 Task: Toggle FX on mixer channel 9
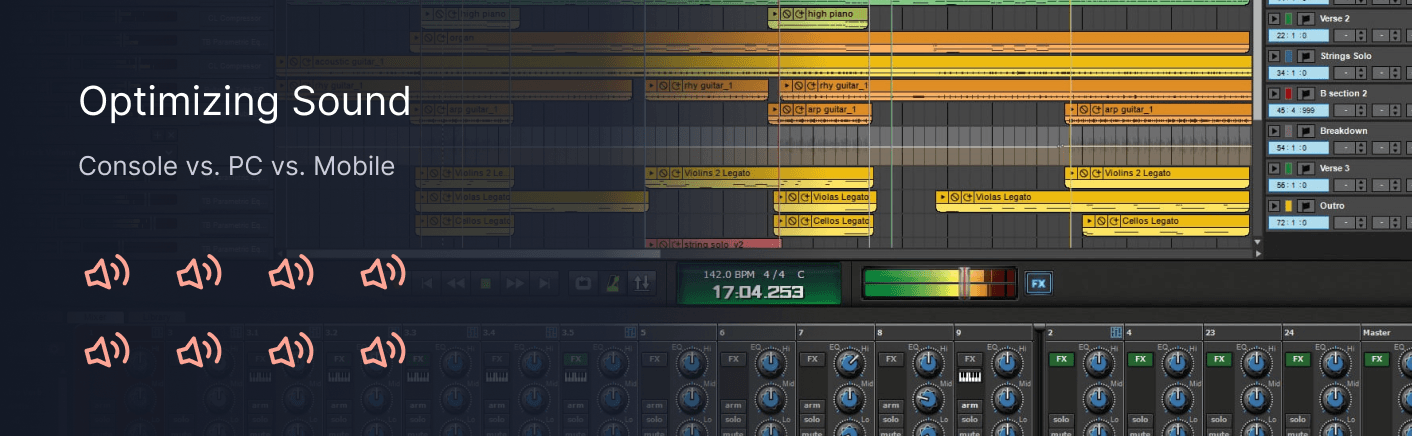coord(969,359)
